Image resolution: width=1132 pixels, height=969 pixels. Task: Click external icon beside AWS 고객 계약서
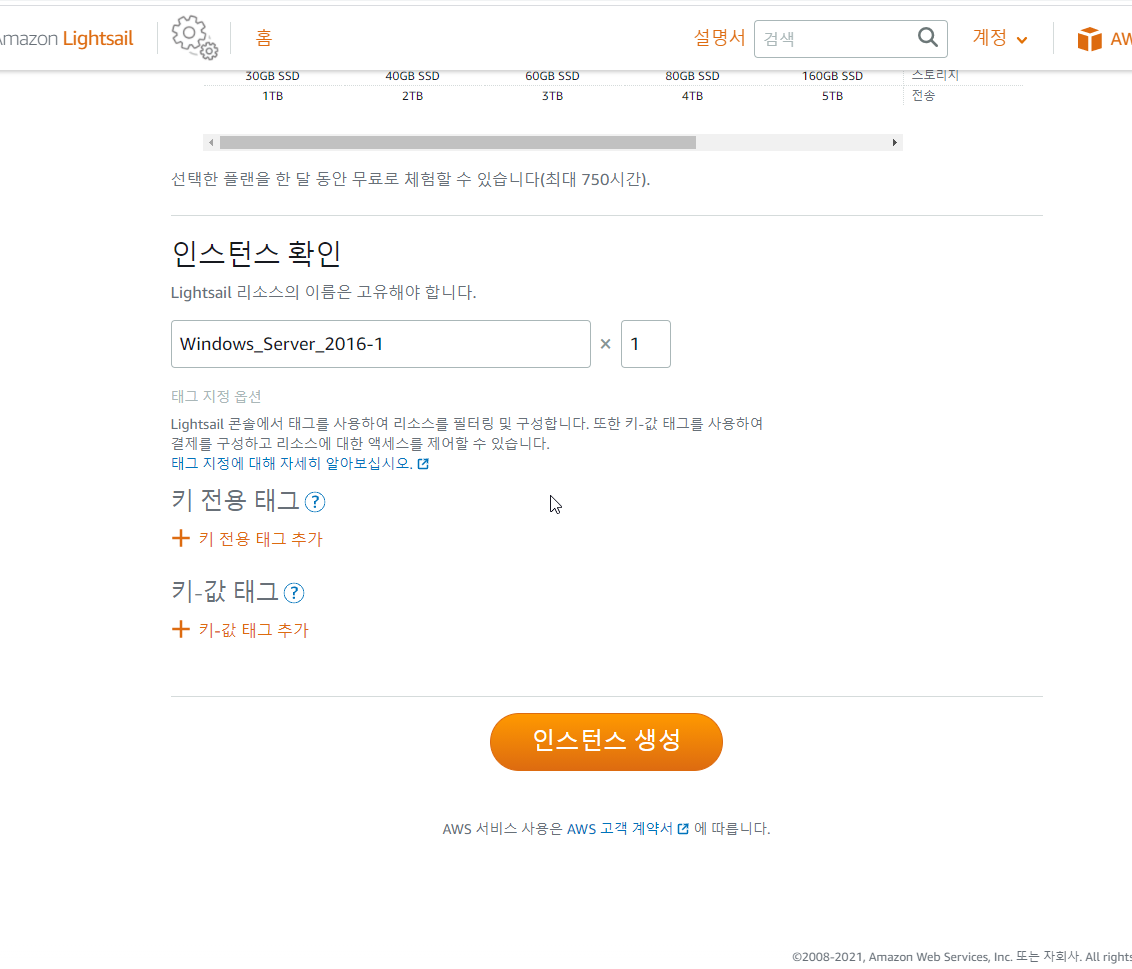pos(683,829)
